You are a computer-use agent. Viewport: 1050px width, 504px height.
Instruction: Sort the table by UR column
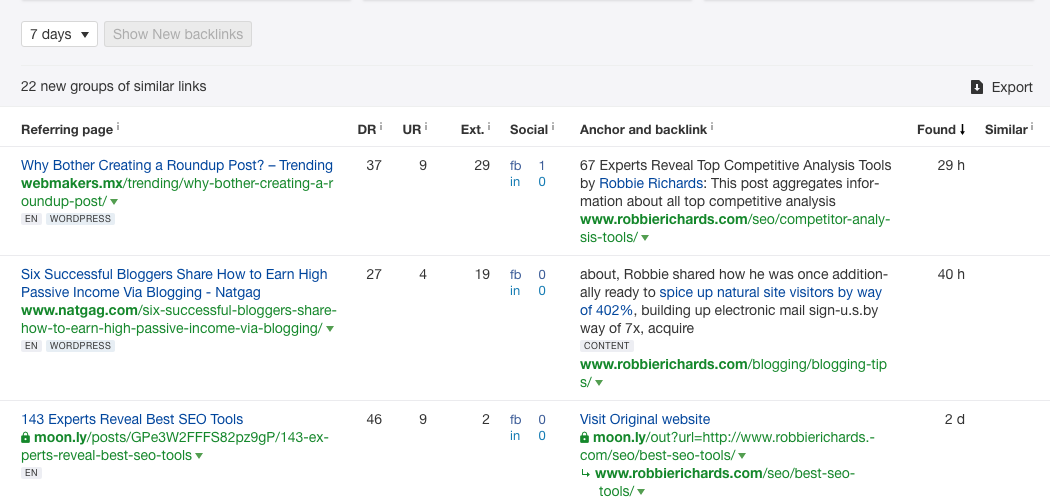tap(411, 129)
